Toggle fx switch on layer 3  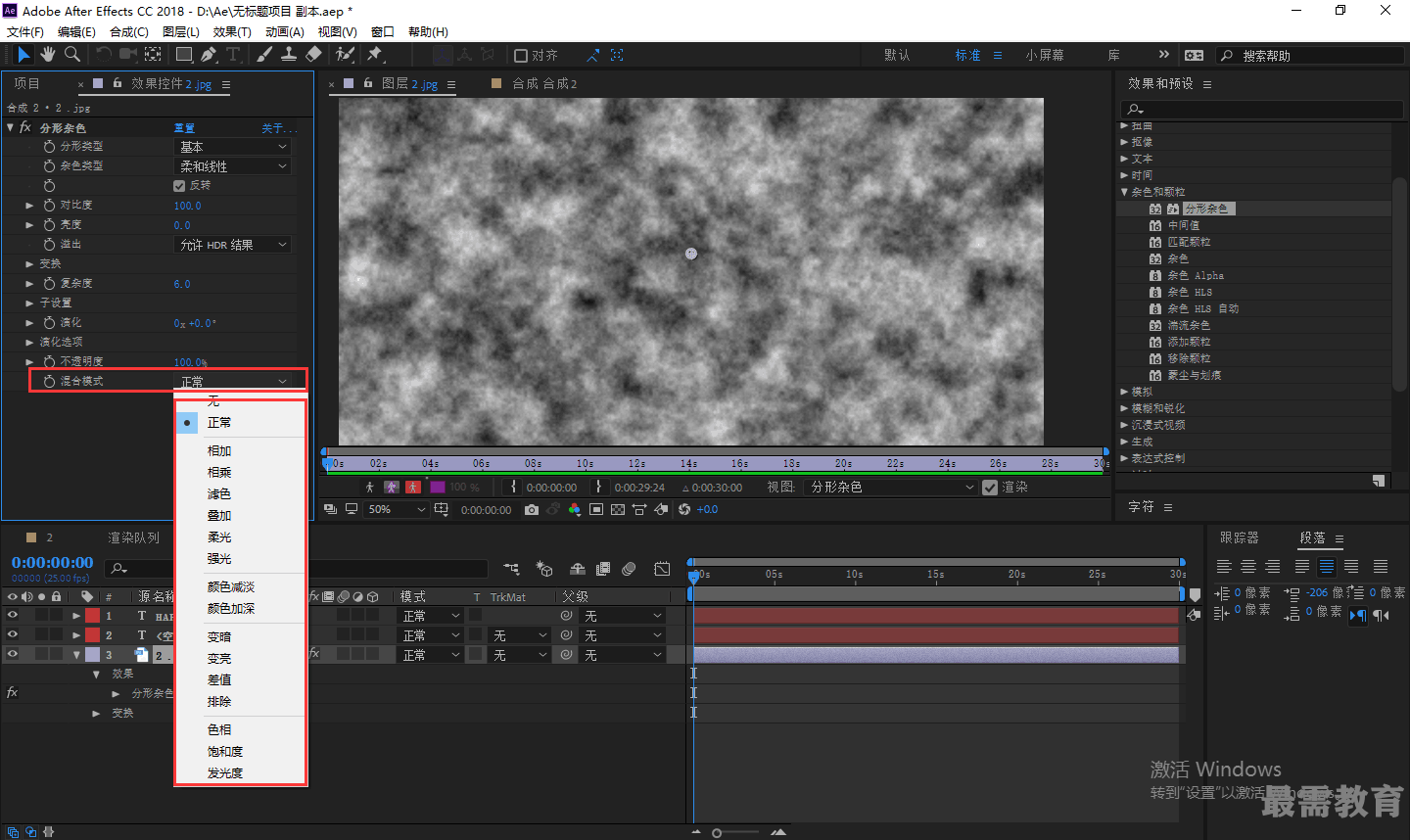(x=314, y=654)
